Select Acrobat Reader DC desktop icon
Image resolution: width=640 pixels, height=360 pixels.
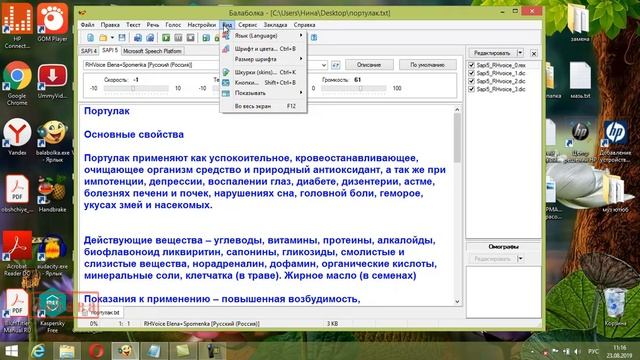pyautogui.click(x=17, y=253)
